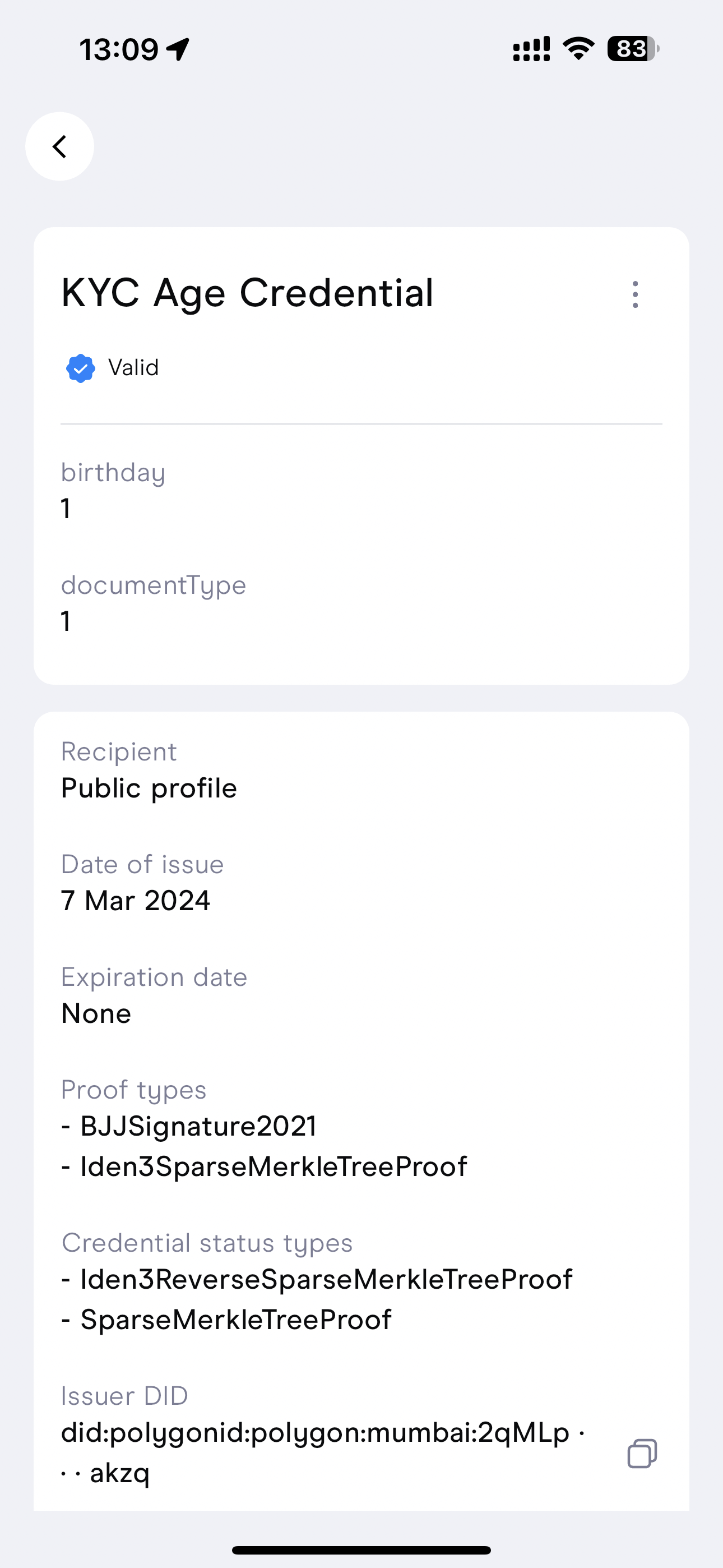723x1568 pixels.
Task: Tap the Public profile recipient
Action: point(149,788)
